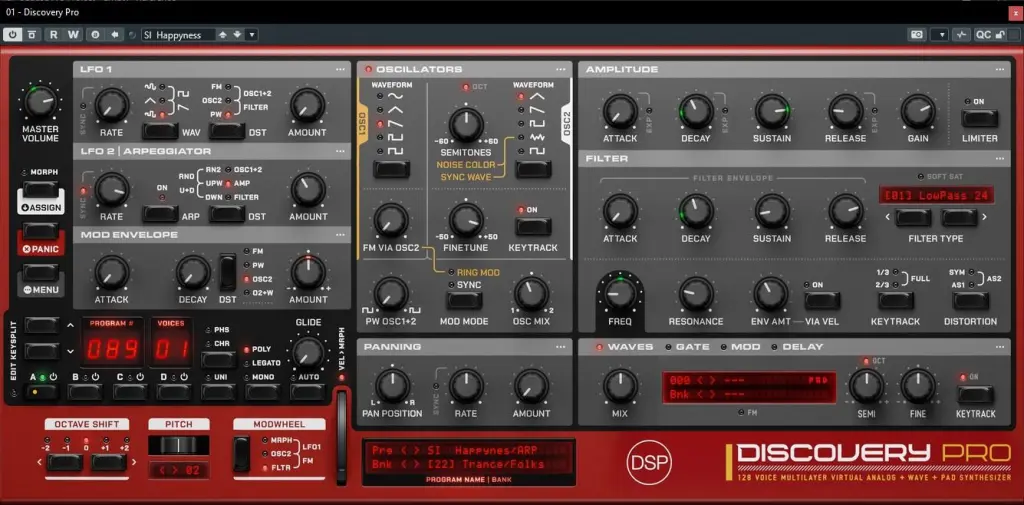Toggle the amplitude LIMITER switch
Image resolution: width=1024 pixels, height=505 pixels.
click(x=979, y=118)
